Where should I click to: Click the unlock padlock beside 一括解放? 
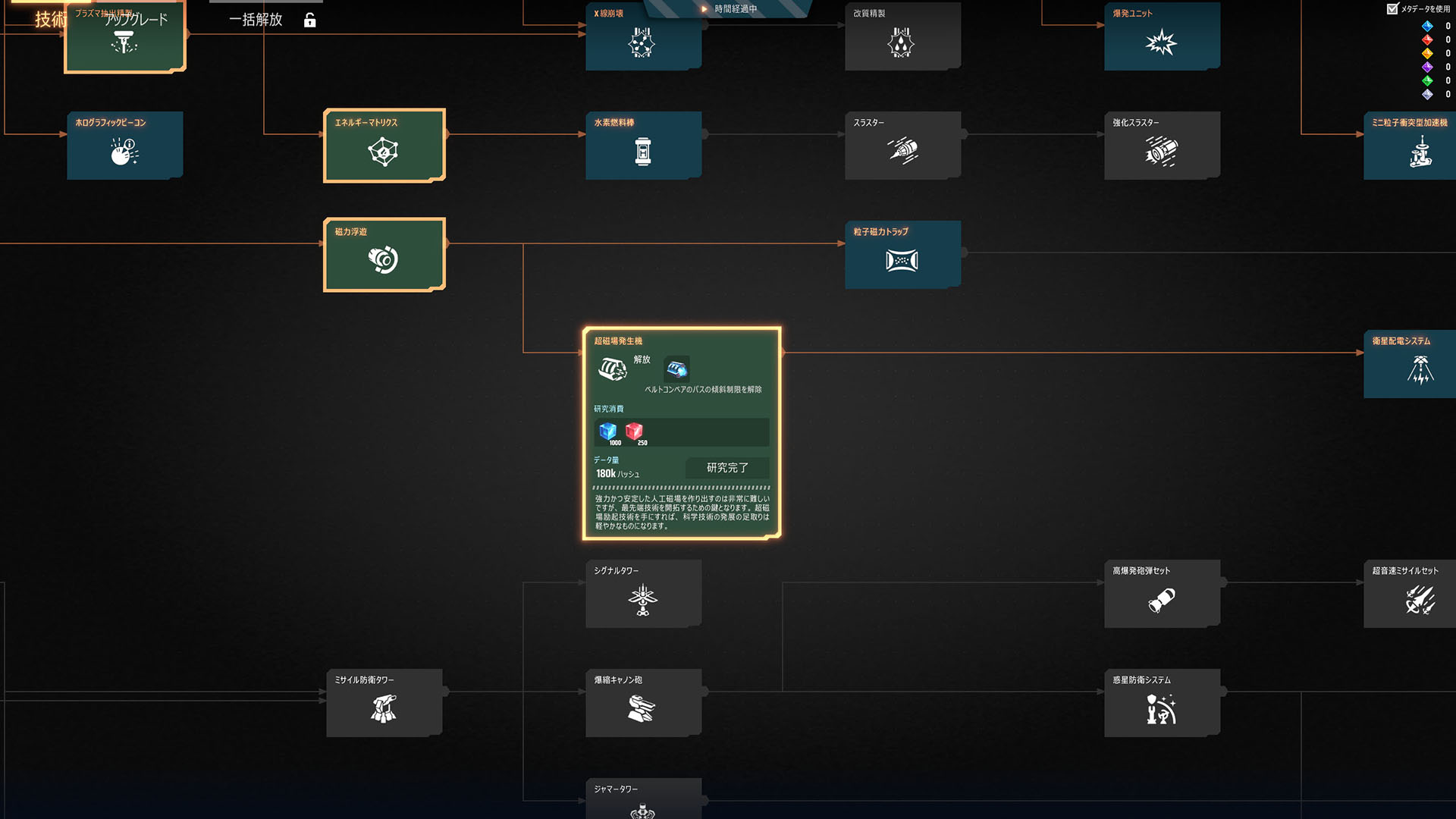pyautogui.click(x=309, y=20)
